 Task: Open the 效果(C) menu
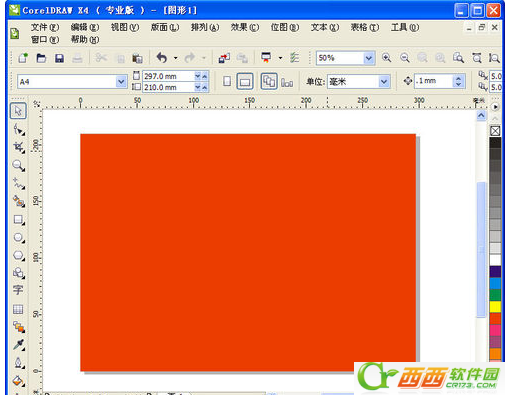[245, 27]
